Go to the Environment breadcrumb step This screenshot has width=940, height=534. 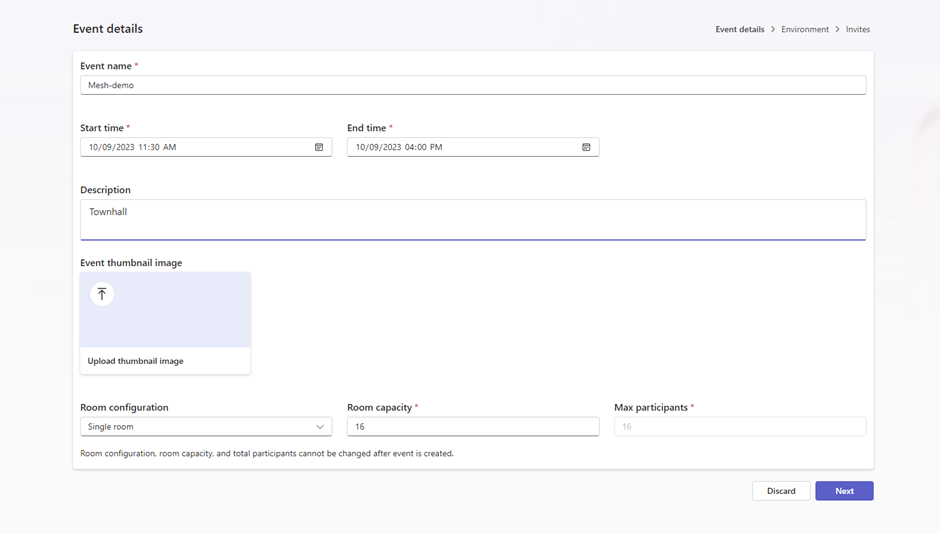805,30
